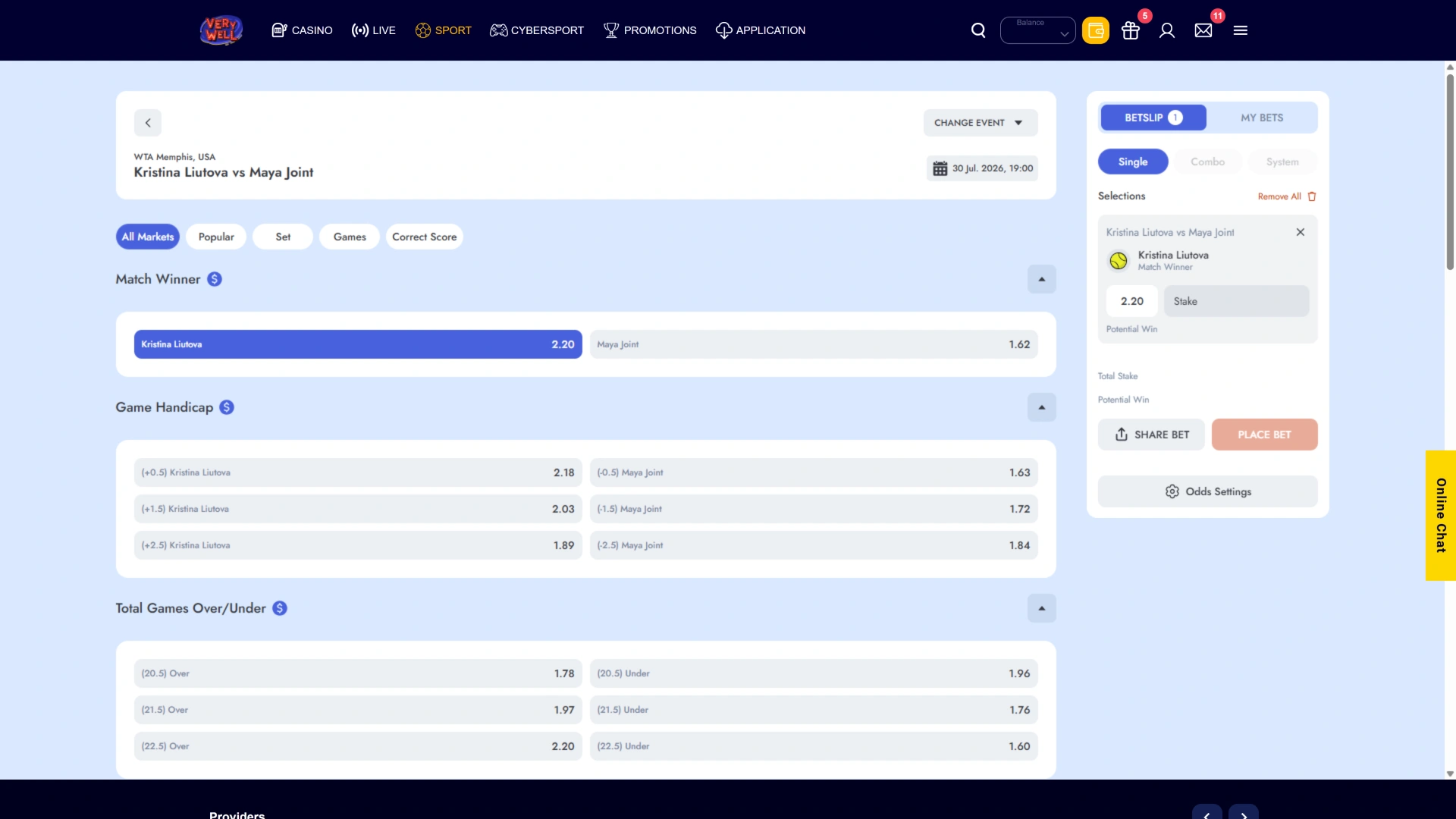
Task: Open the Change Event dropdown
Action: (981, 123)
